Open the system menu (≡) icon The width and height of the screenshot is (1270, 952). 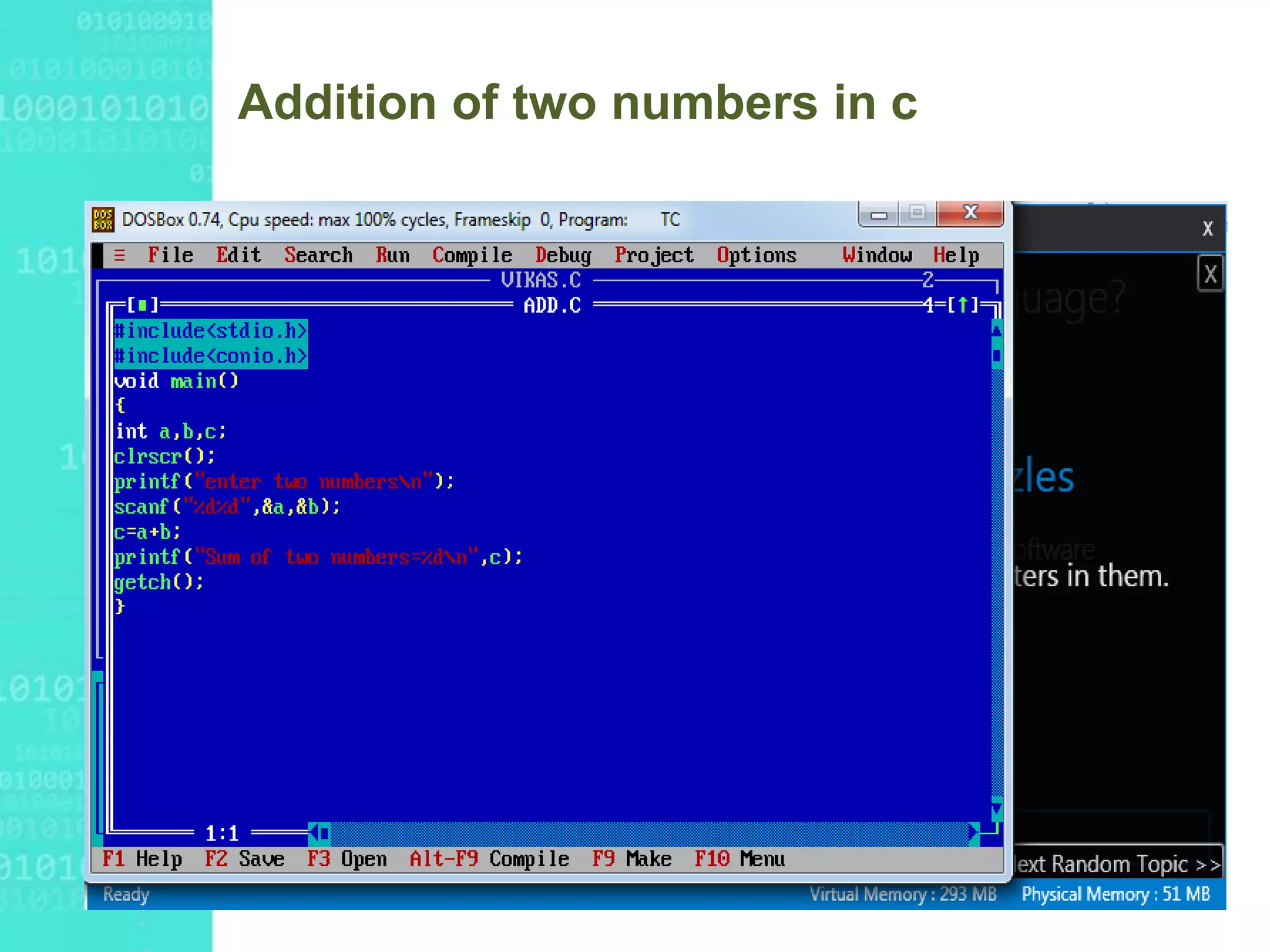[120, 255]
